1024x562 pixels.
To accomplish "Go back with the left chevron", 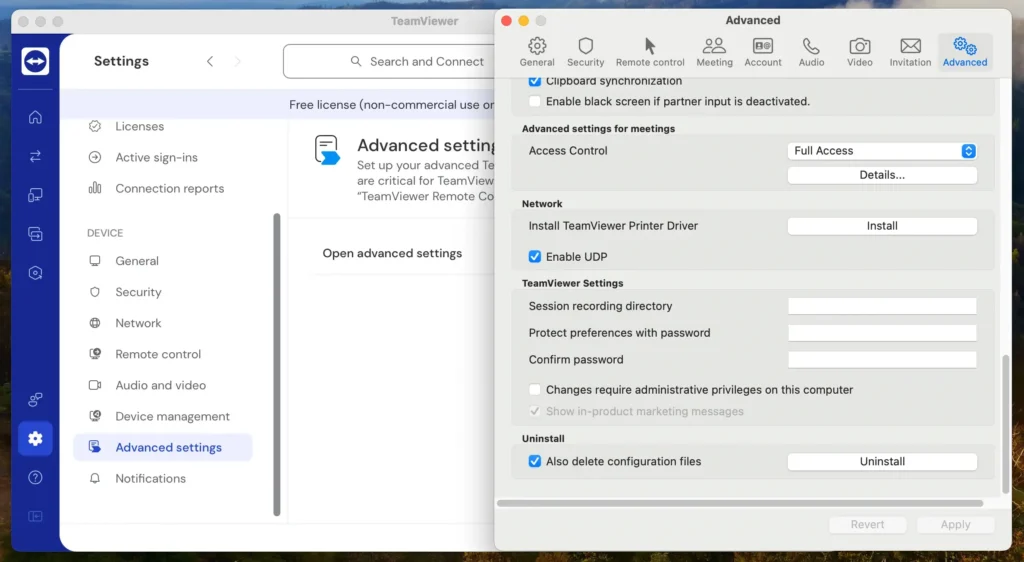I will (210, 61).
